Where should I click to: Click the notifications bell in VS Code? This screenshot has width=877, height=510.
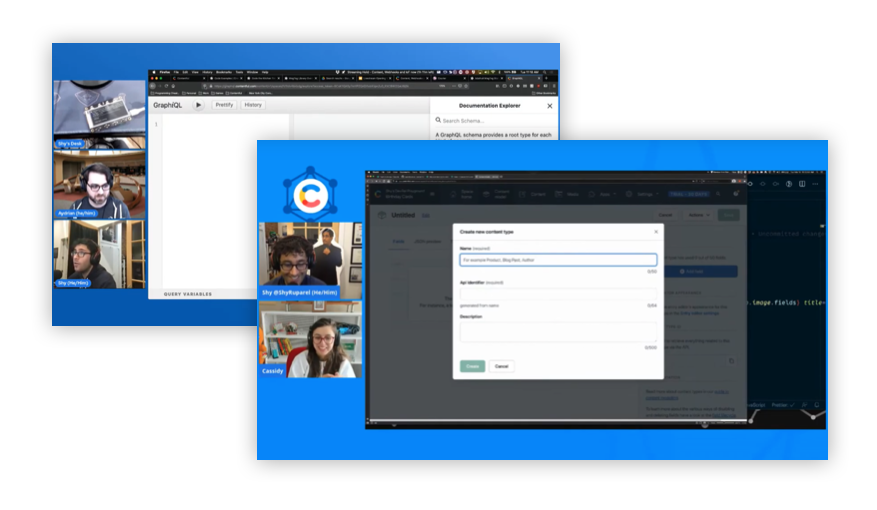tap(817, 405)
